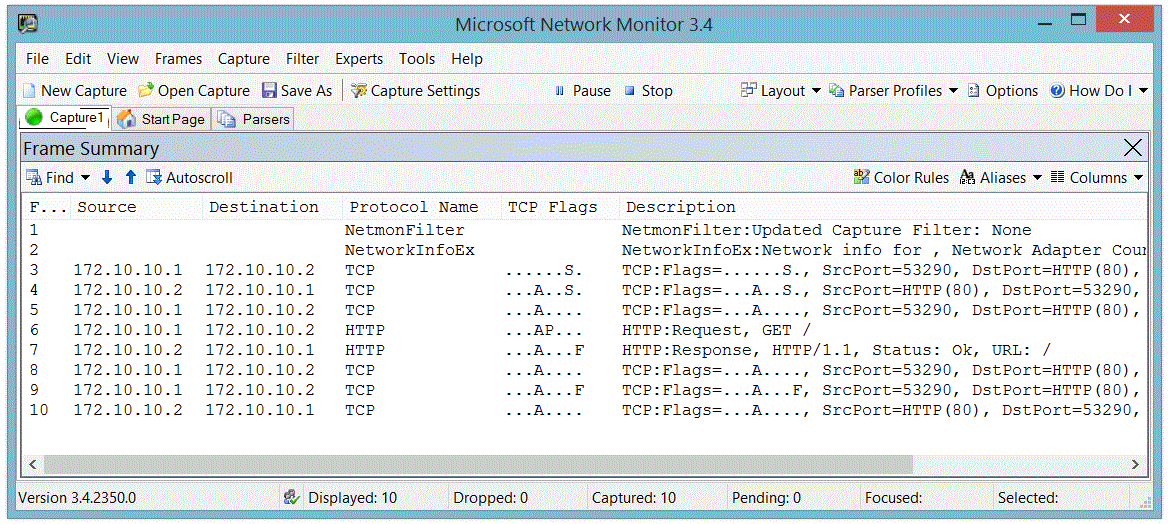Click the Capture Settings icon
The height and width of the screenshot is (524, 1168).
click(x=358, y=91)
